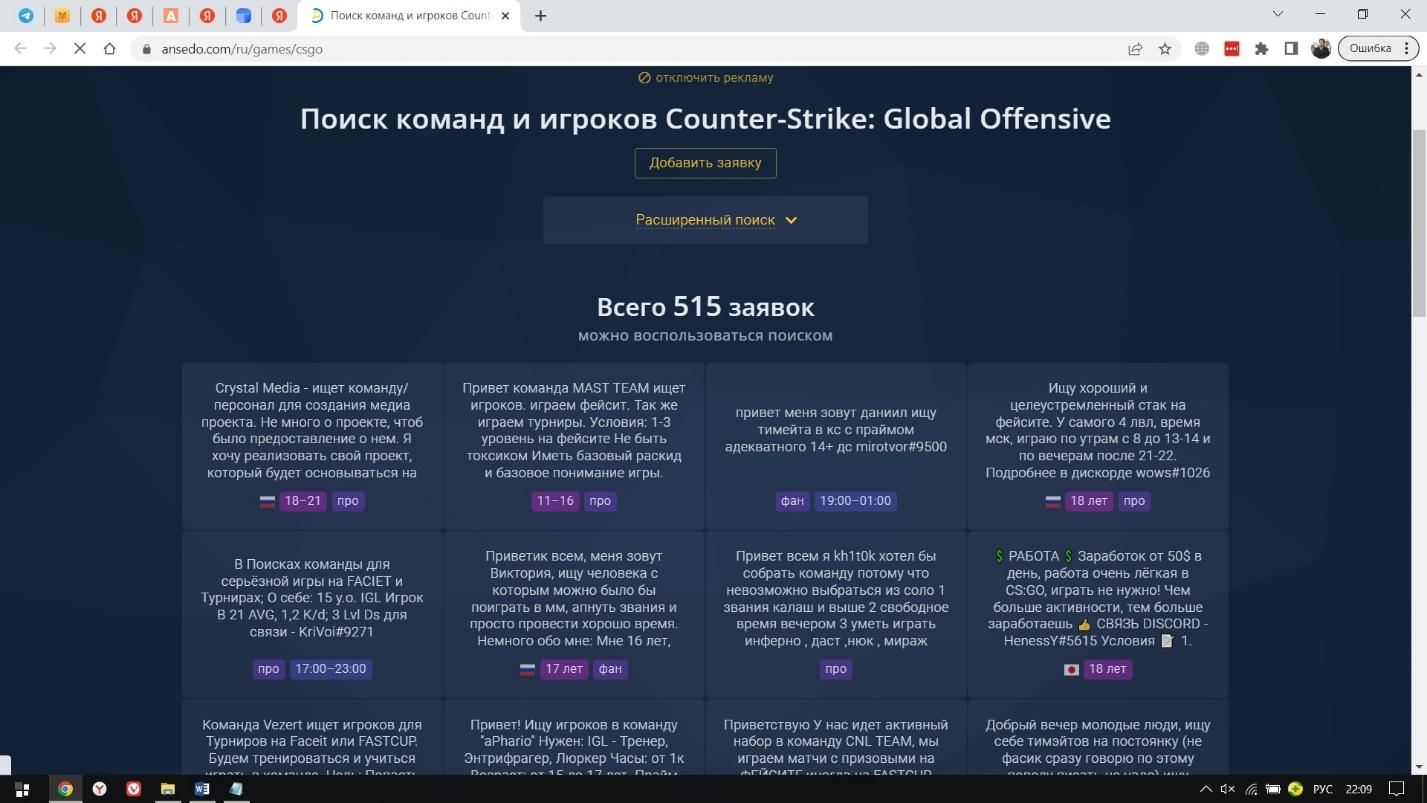Open Microsoft Word from the taskbar
The image size is (1427, 803).
click(202, 789)
